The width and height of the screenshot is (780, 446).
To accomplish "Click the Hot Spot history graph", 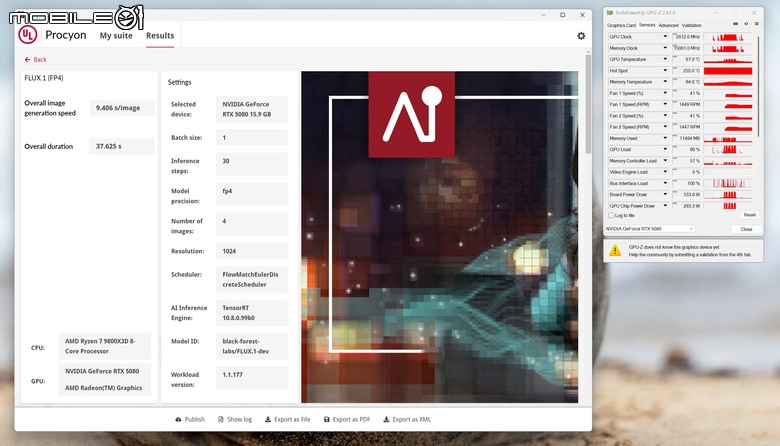I will [728, 71].
